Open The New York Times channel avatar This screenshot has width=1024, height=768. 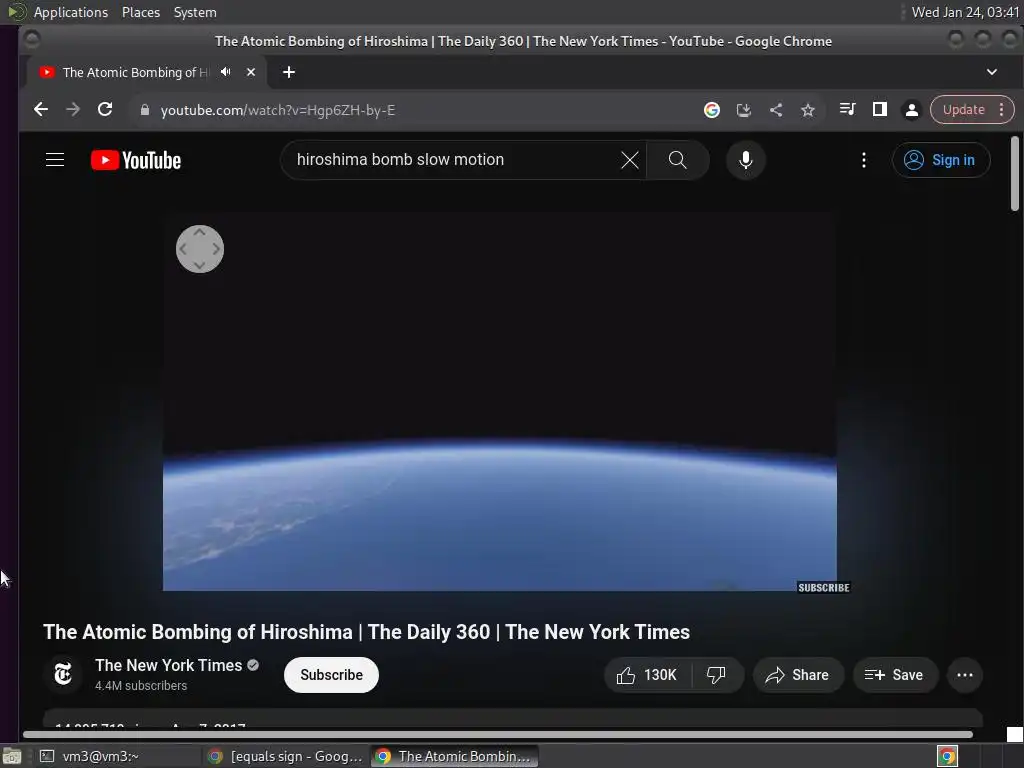63,674
